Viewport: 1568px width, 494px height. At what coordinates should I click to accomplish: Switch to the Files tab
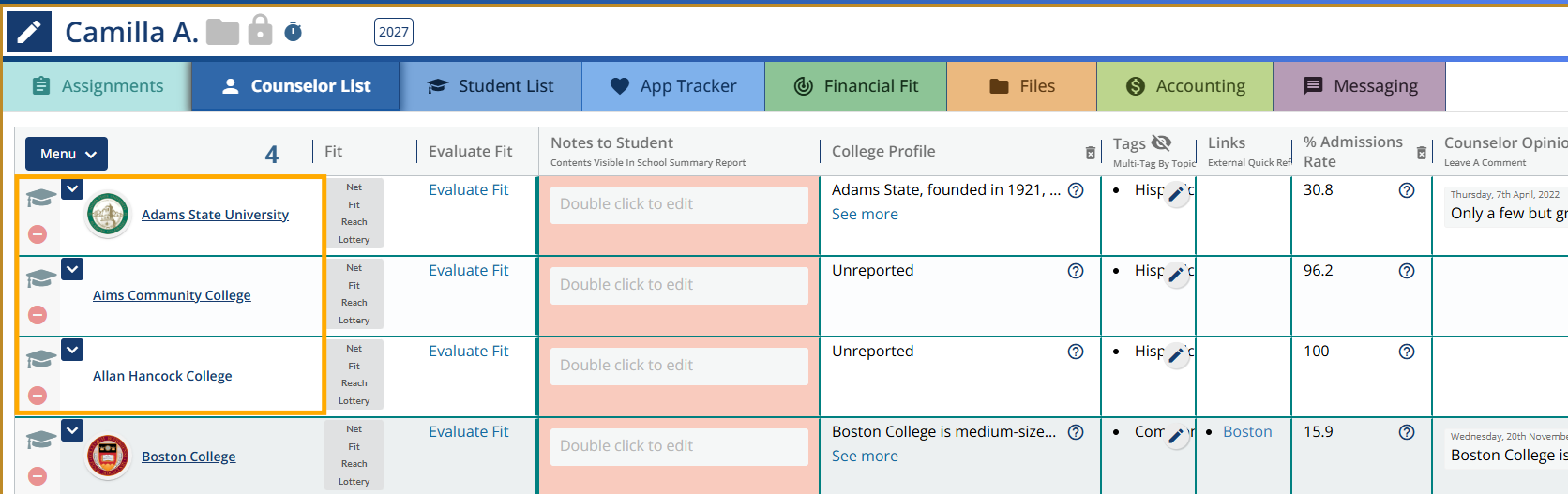click(x=1022, y=86)
